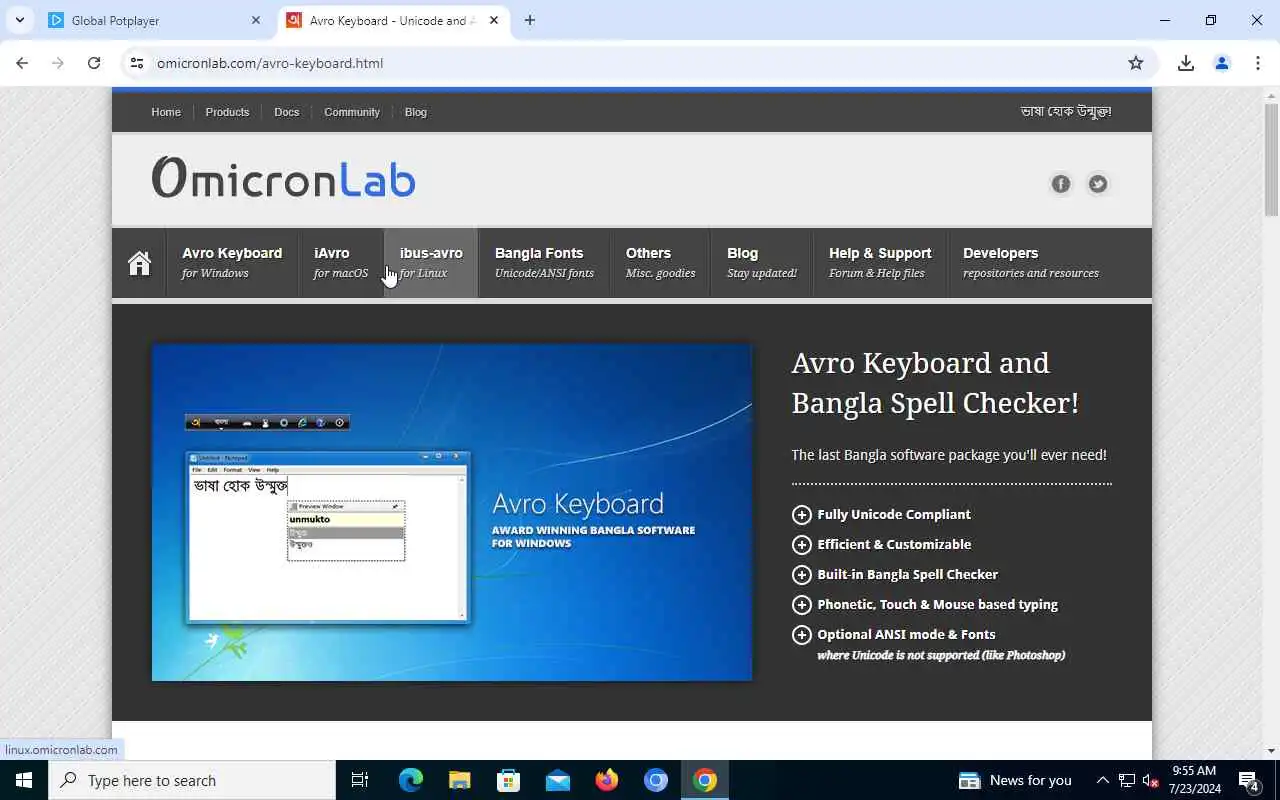Click the Windows search box
The image size is (1280, 800).
point(192,780)
